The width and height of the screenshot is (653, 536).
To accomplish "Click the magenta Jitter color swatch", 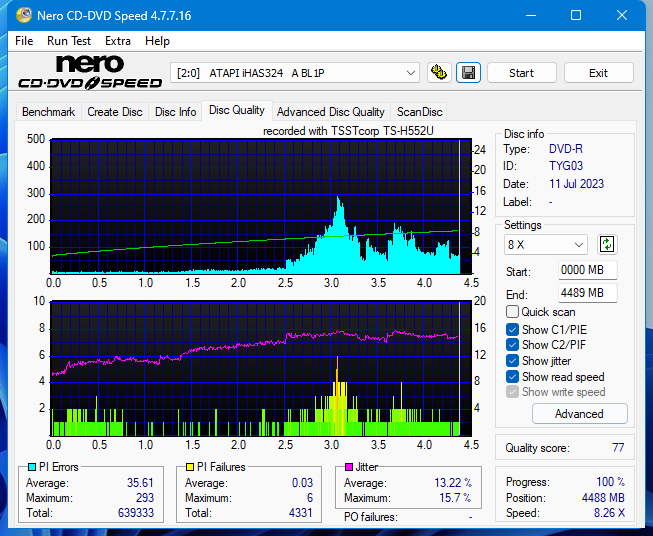I will [349, 467].
